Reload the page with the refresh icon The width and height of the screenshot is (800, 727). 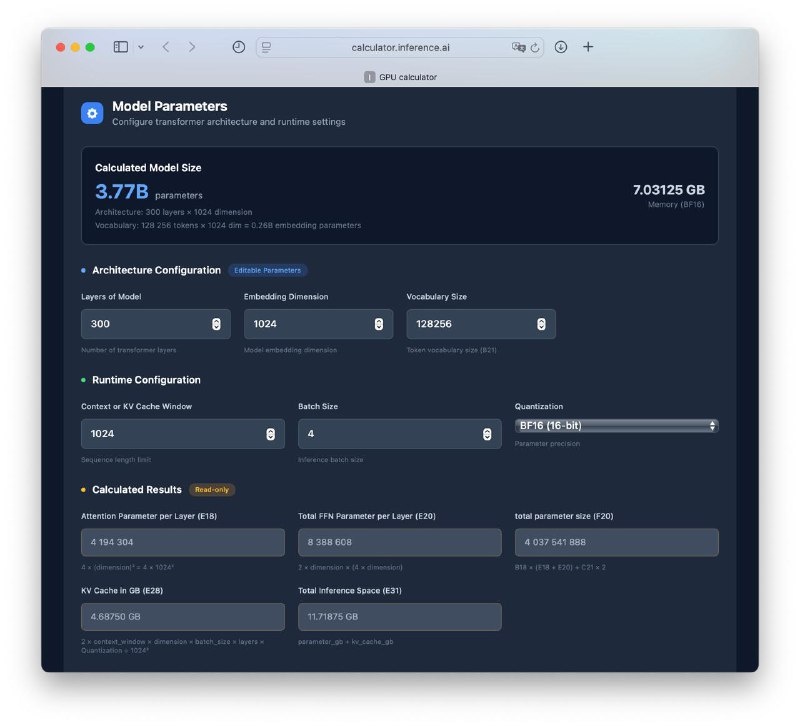click(x=535, y=47)
